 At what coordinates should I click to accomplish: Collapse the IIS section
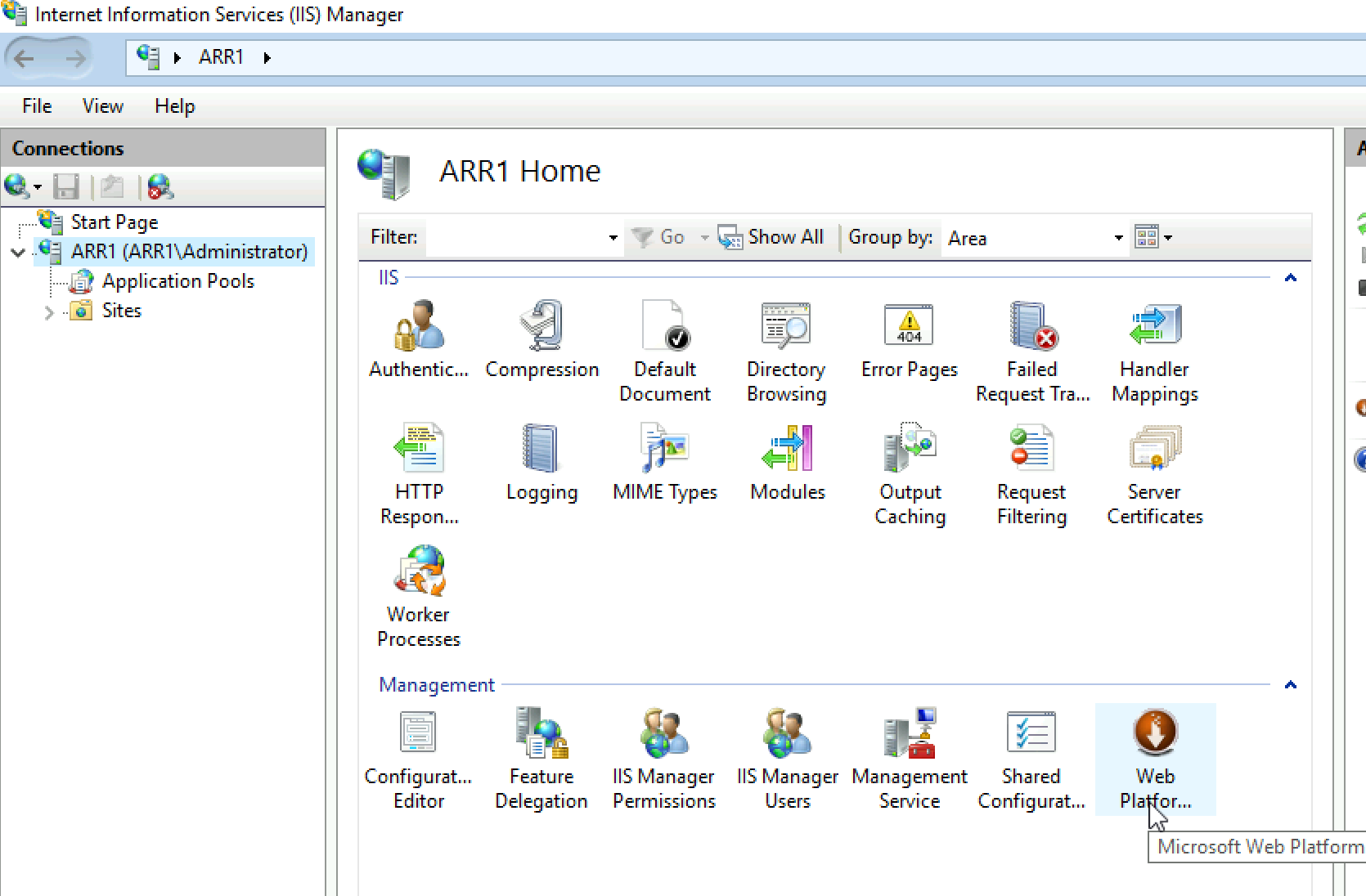1291,278
